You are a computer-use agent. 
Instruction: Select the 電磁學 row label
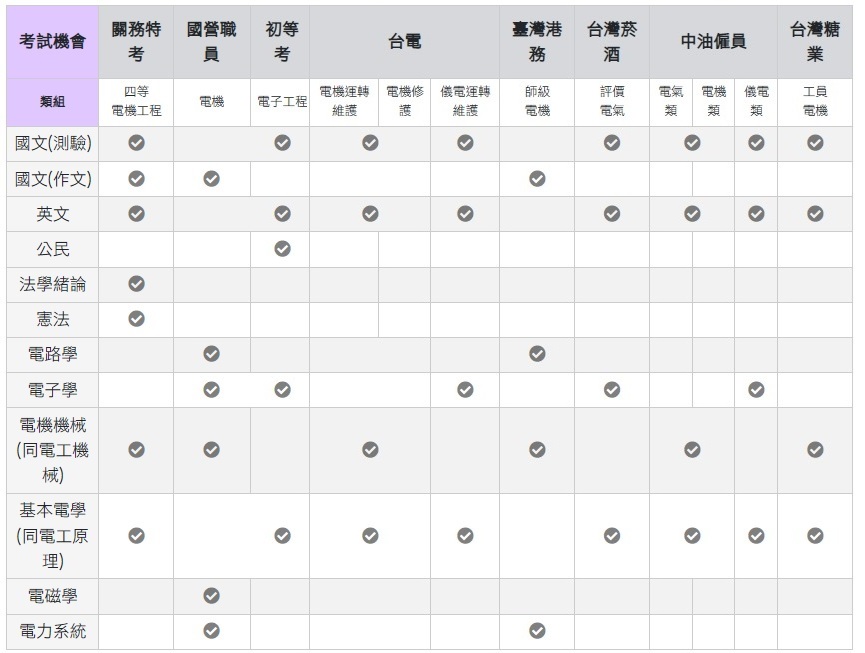click(52, 596)
